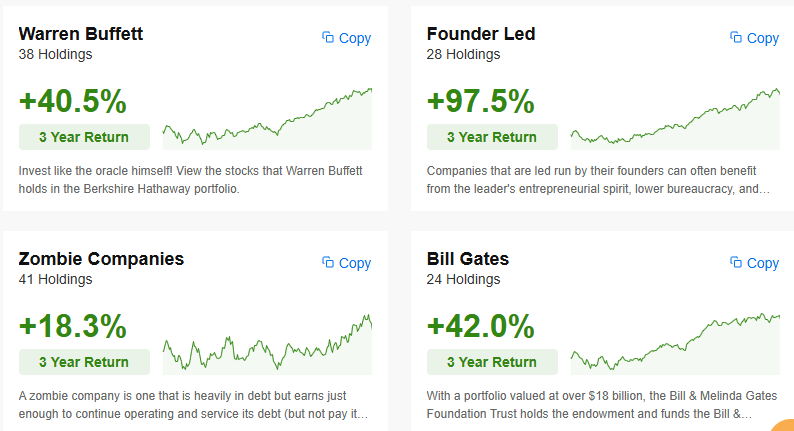Click the copy icon on Founder Led card
Image resolution: width=794 pixels, height=431 pixels.
(x=736, y=37)
